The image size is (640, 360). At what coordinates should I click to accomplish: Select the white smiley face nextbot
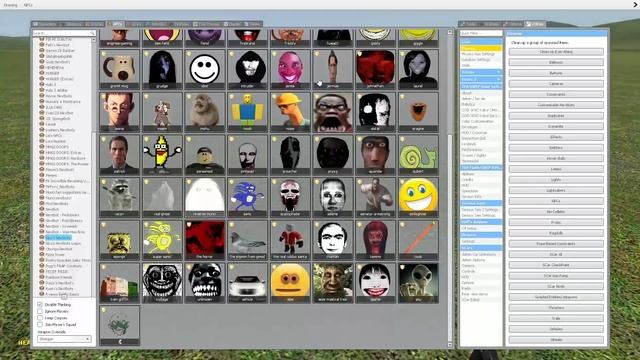(x=204, y=69)
